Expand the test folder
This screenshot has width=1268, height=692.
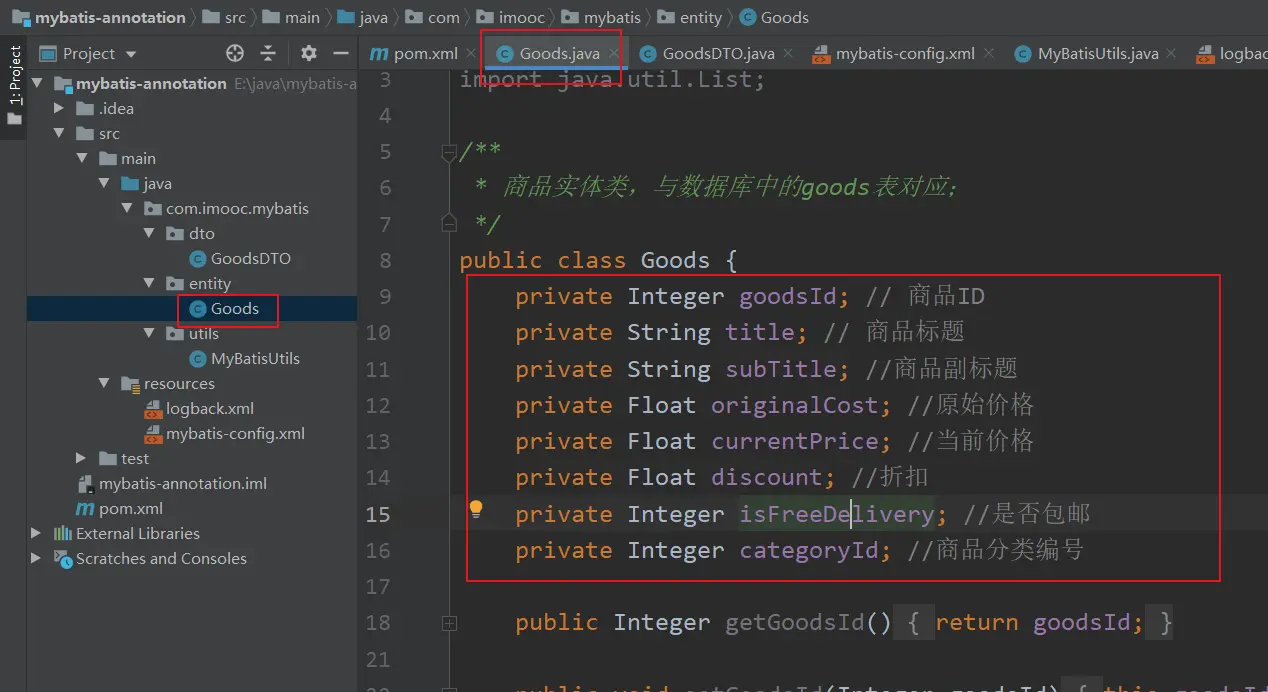coord(82,459)
